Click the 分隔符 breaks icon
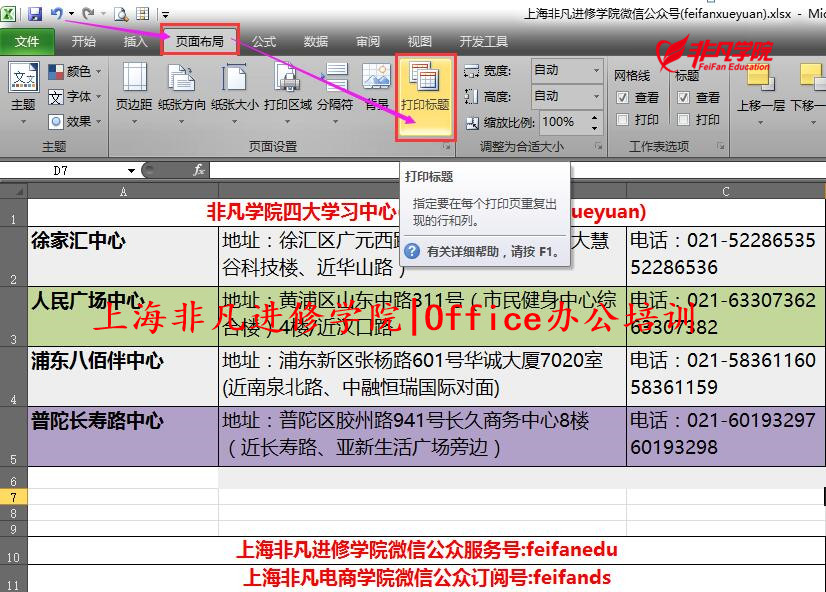The image size is (826, 592). (x=336, y=79)
